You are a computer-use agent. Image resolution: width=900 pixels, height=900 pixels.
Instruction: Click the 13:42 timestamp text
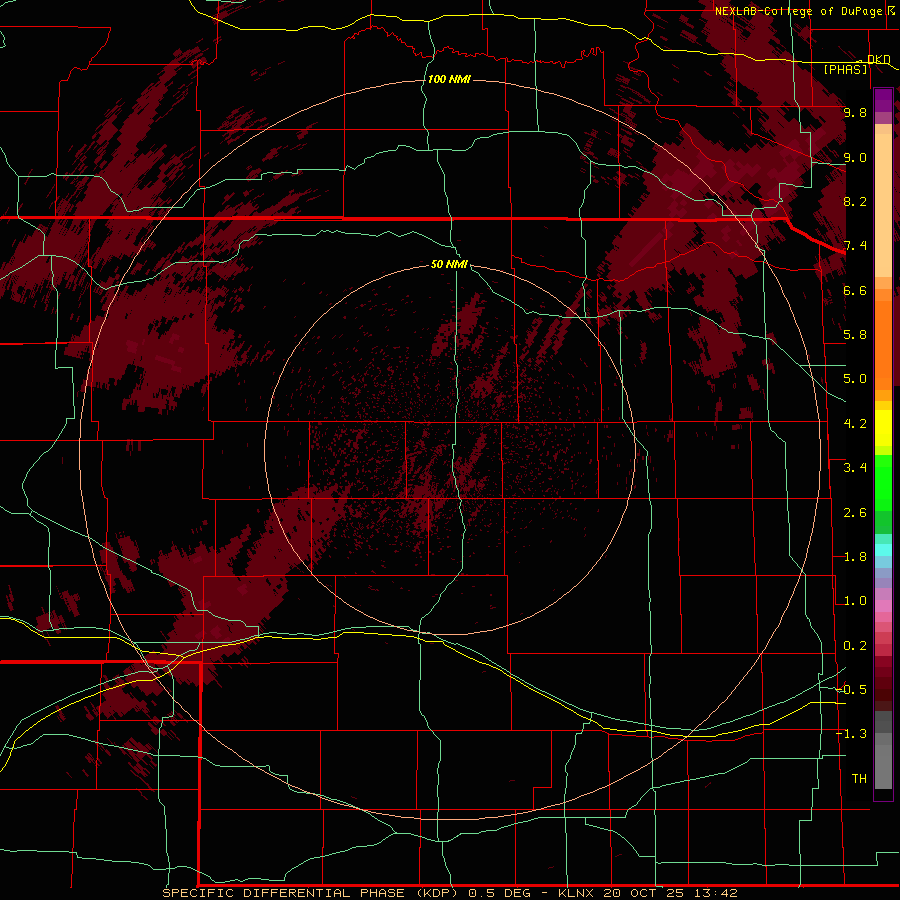pyautogui.click(x=715, y=893)
